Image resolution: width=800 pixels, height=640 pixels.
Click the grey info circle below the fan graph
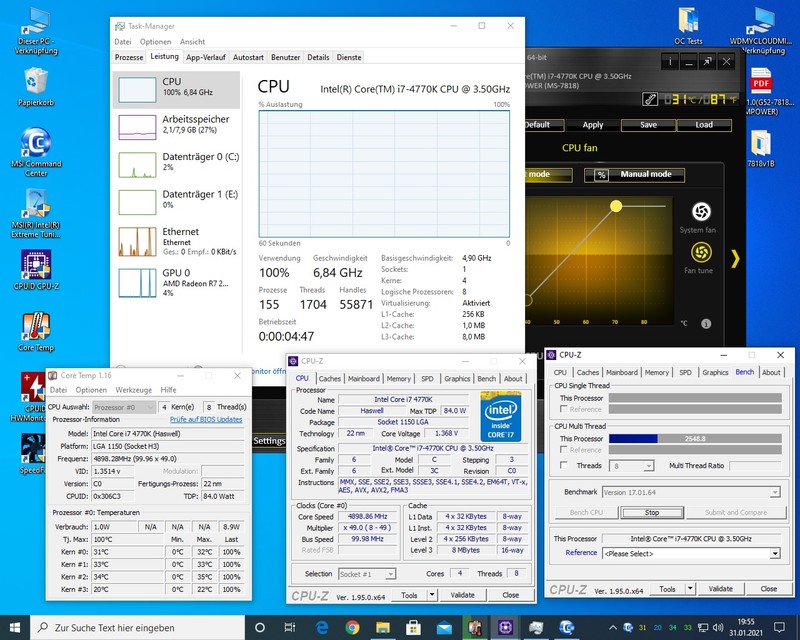(x=706, y=324)
